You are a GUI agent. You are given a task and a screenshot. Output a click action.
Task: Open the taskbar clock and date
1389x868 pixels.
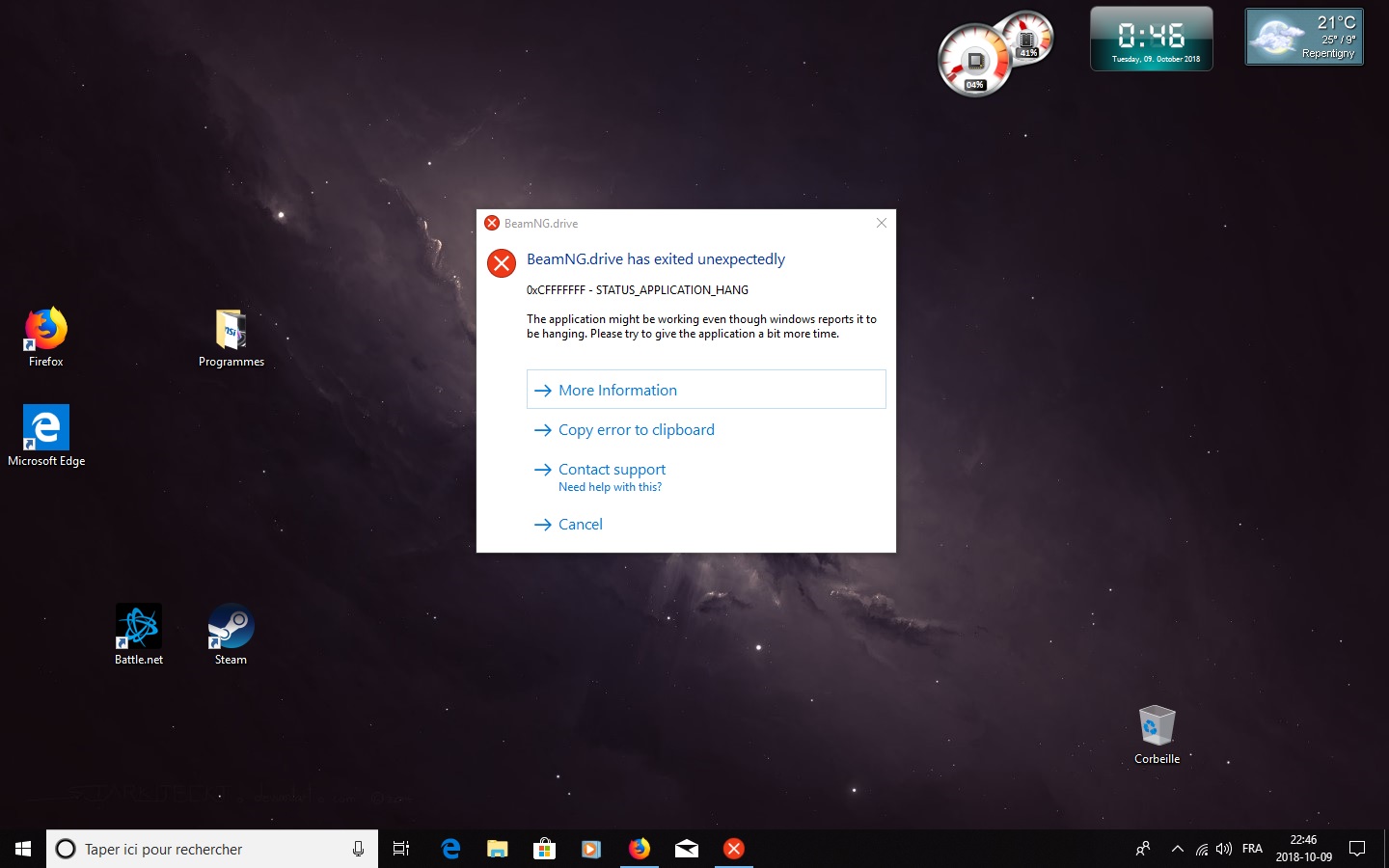(1303, 849)
